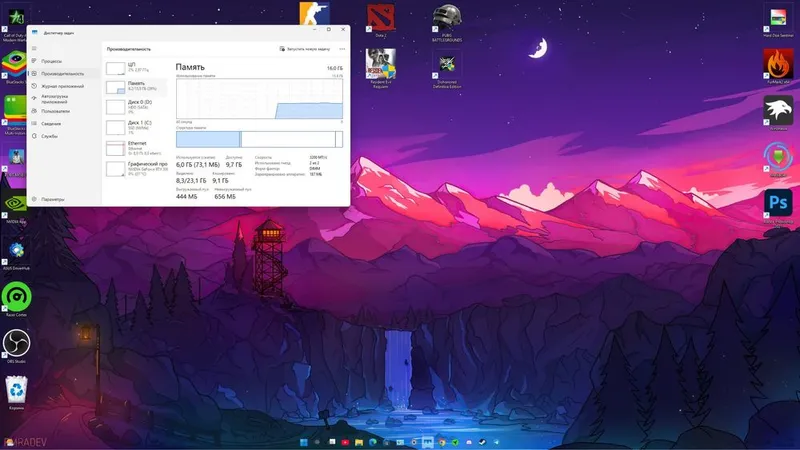
Task: Open Adobe Photoshop desktop shortcut
Action: [778, 206]
